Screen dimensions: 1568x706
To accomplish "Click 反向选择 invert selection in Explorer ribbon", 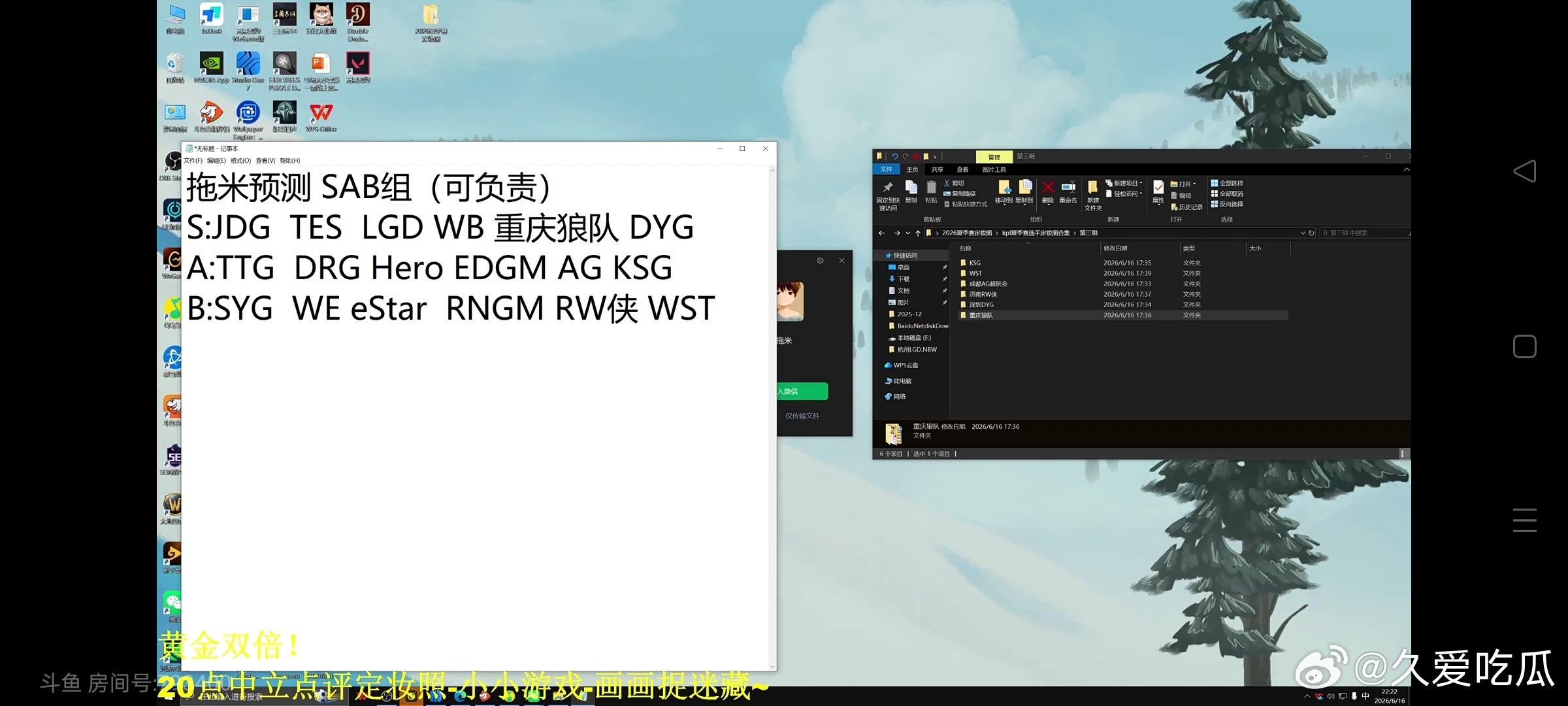I will 1227,204.
